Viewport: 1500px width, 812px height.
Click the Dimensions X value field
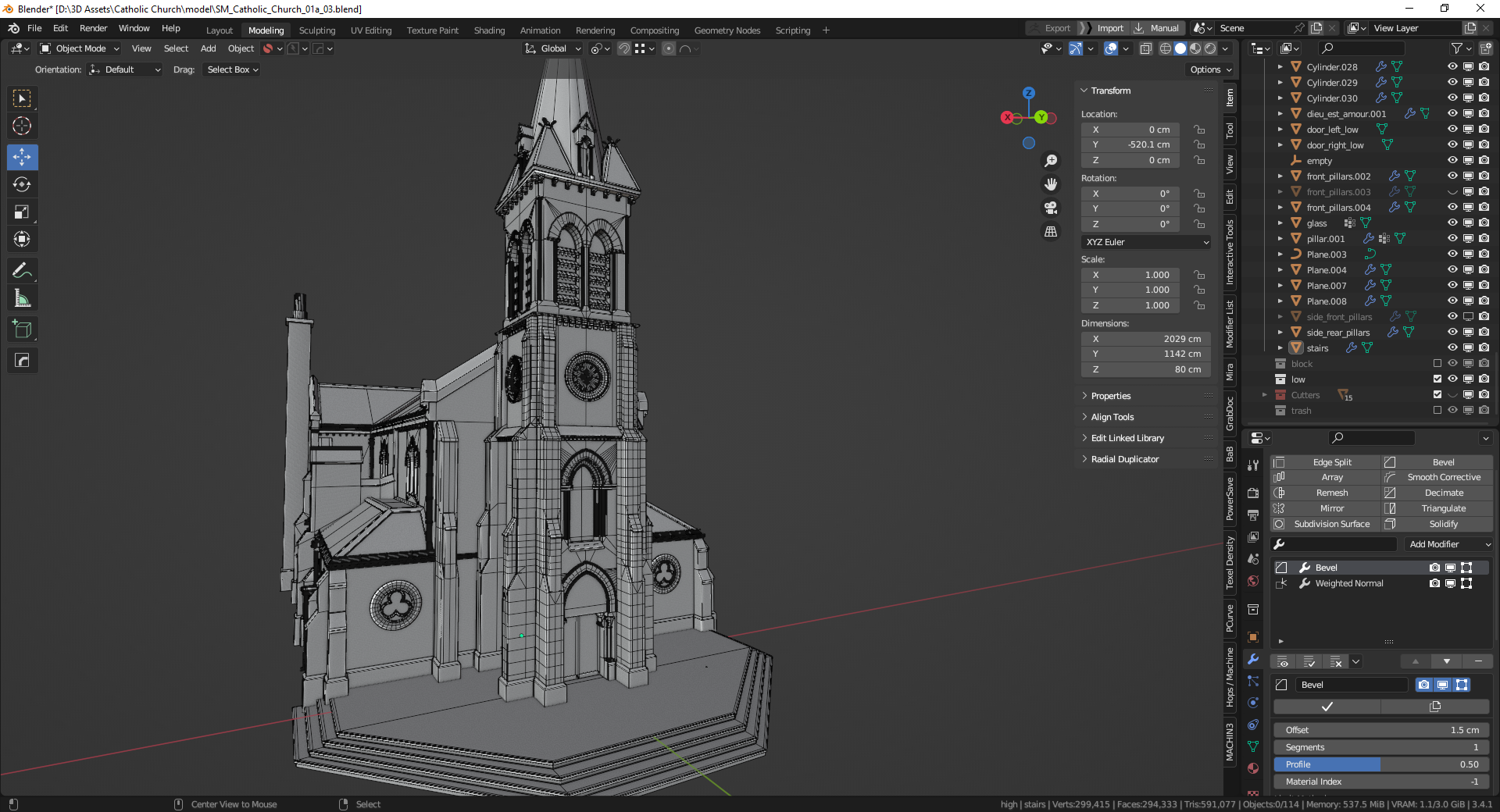point(1146,339)
